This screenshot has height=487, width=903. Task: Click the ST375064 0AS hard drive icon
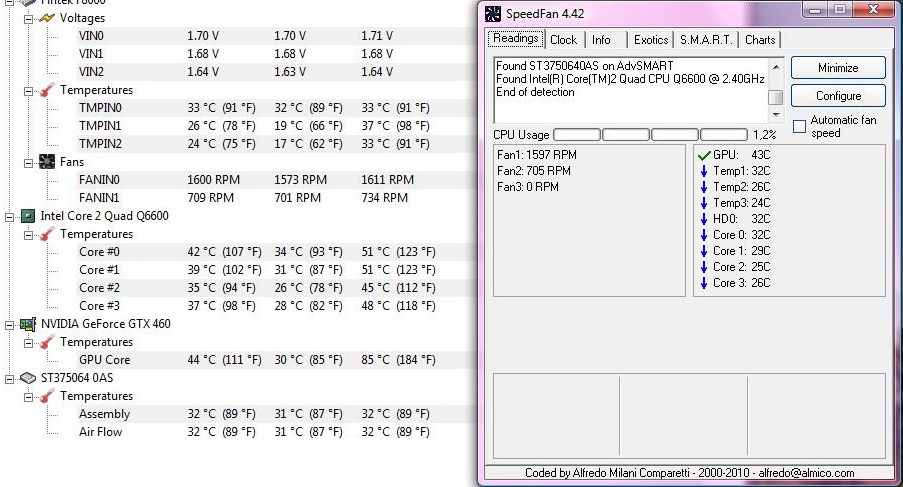tap(28, 378)
